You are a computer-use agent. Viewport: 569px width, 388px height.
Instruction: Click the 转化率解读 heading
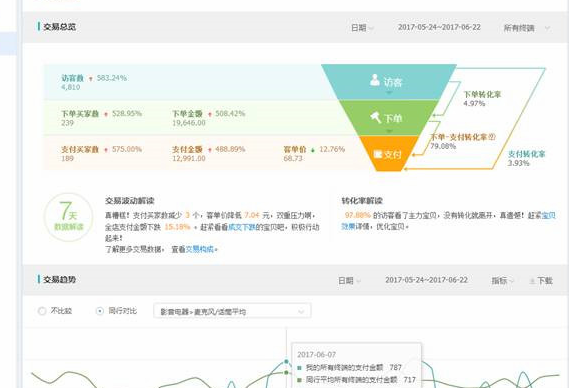pyautogui.click(x=362, y=201)
